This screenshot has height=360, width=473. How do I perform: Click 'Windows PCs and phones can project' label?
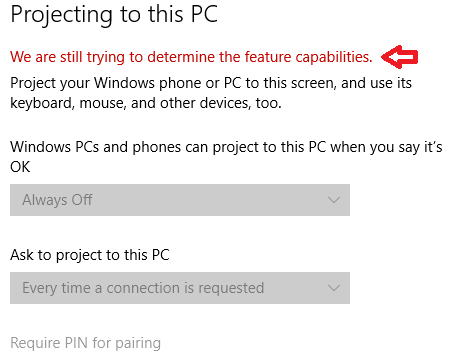tap(226, 147)
